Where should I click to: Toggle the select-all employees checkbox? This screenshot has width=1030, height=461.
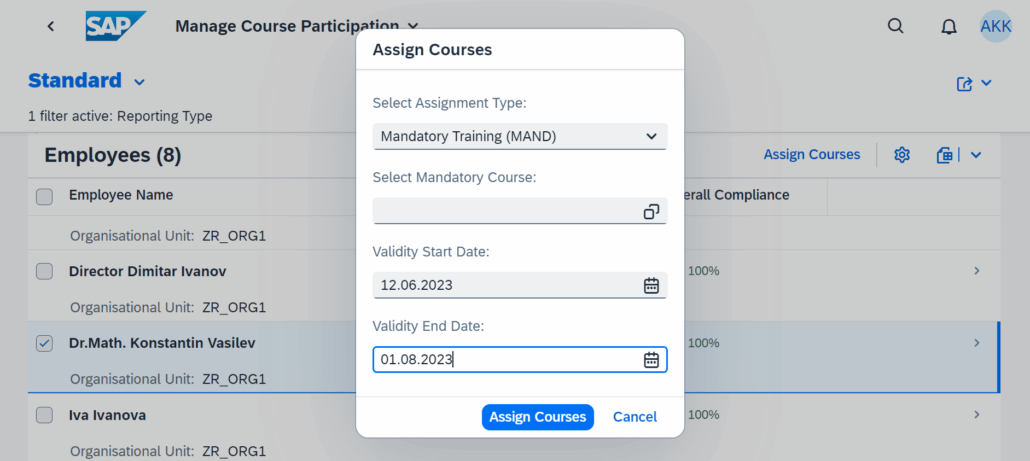pyautogui.click(x=44, y=196)
